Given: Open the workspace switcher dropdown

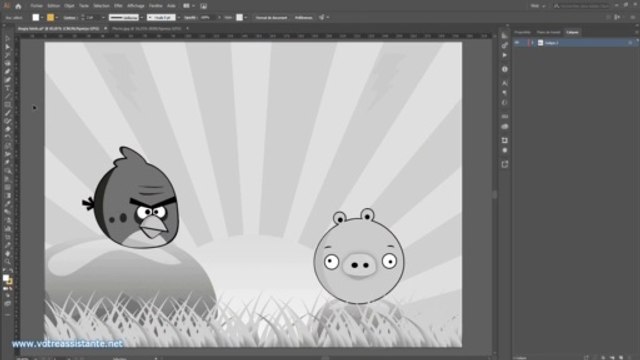Looking at the screenshot, I should pyautogui.click(x=538, y=6).
